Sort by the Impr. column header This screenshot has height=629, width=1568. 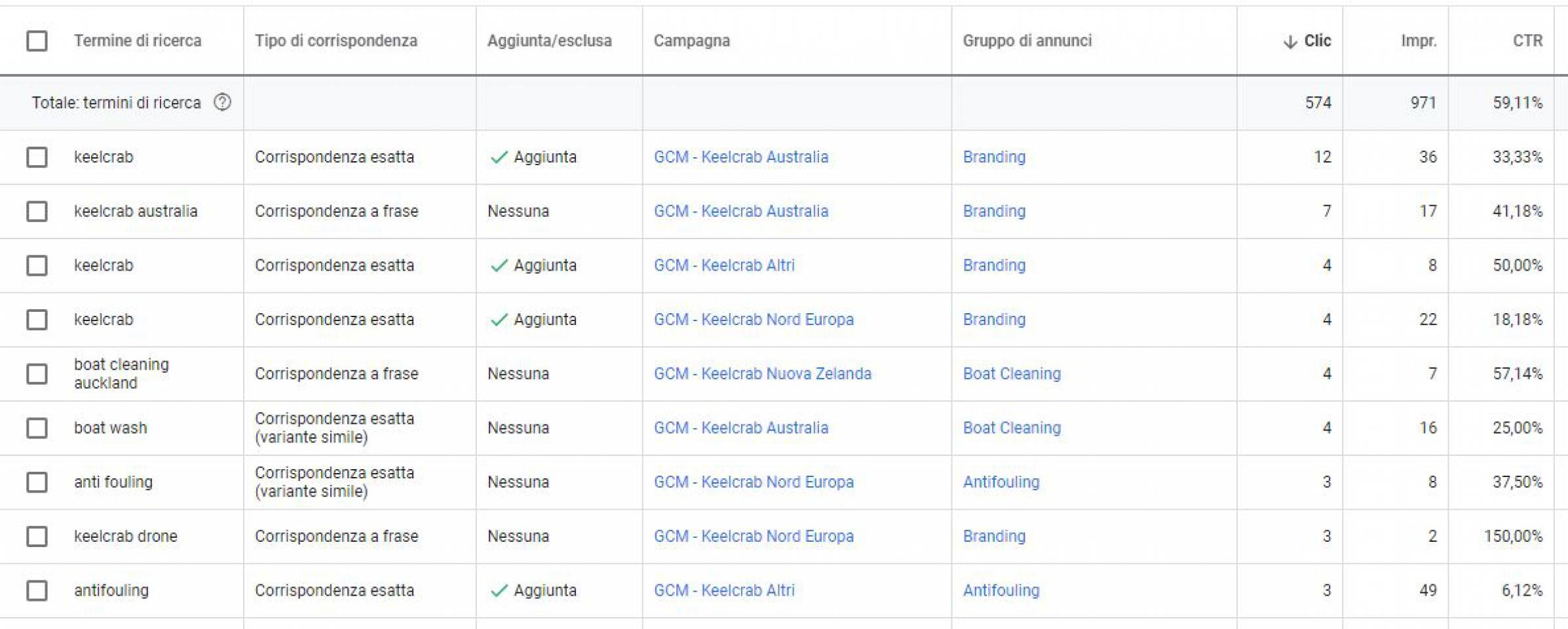click(1419, 41)
